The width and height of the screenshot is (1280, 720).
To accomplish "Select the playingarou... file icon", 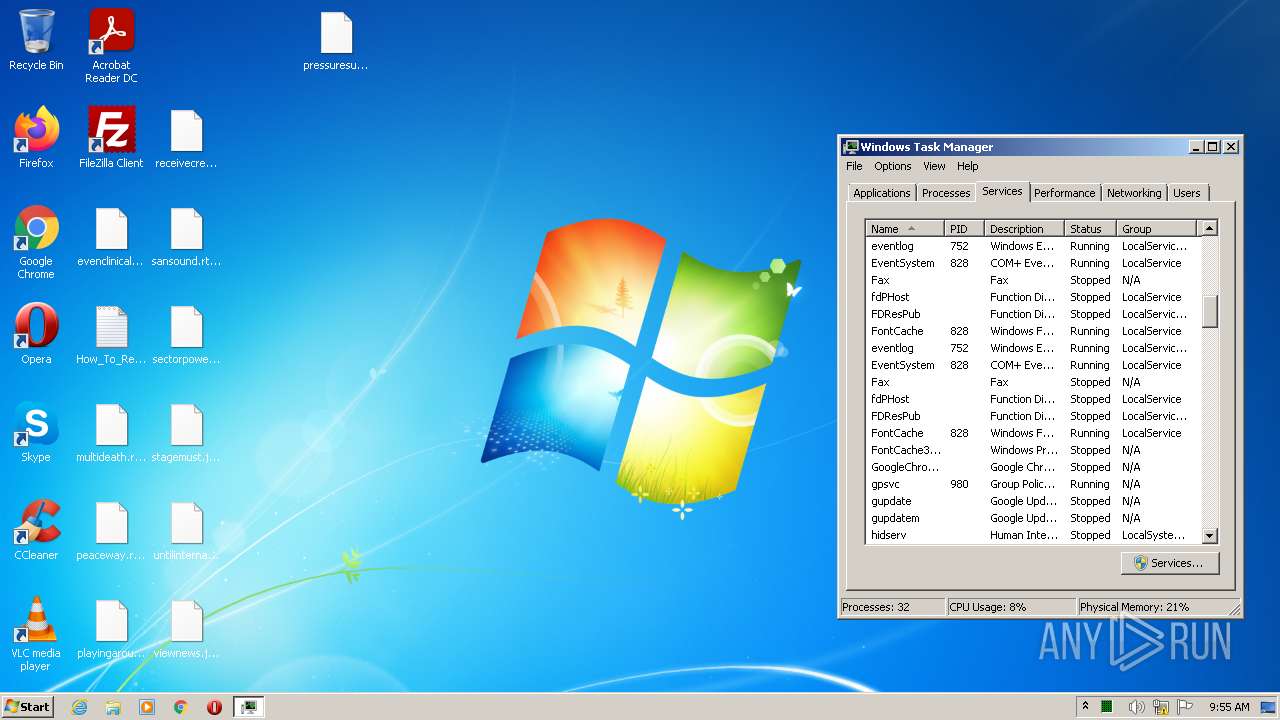I will 111,628.
